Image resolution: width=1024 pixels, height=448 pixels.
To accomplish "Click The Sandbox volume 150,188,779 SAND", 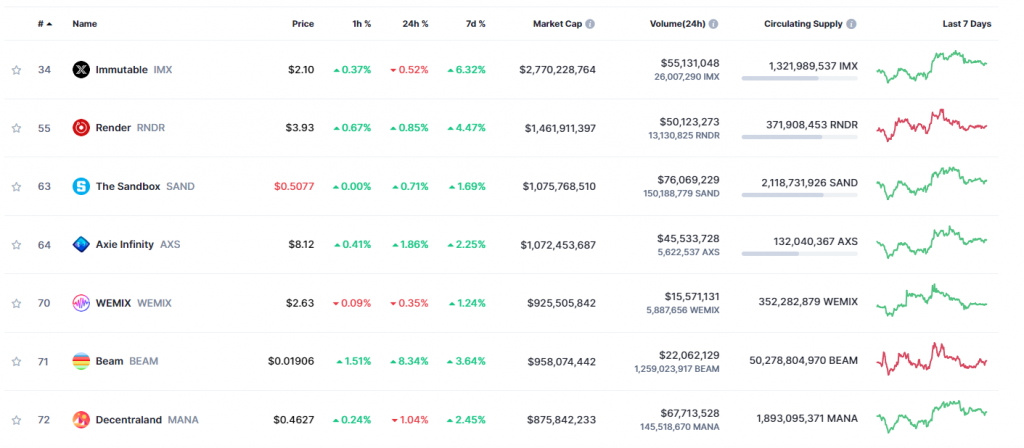I will click(x=680, y=193).
